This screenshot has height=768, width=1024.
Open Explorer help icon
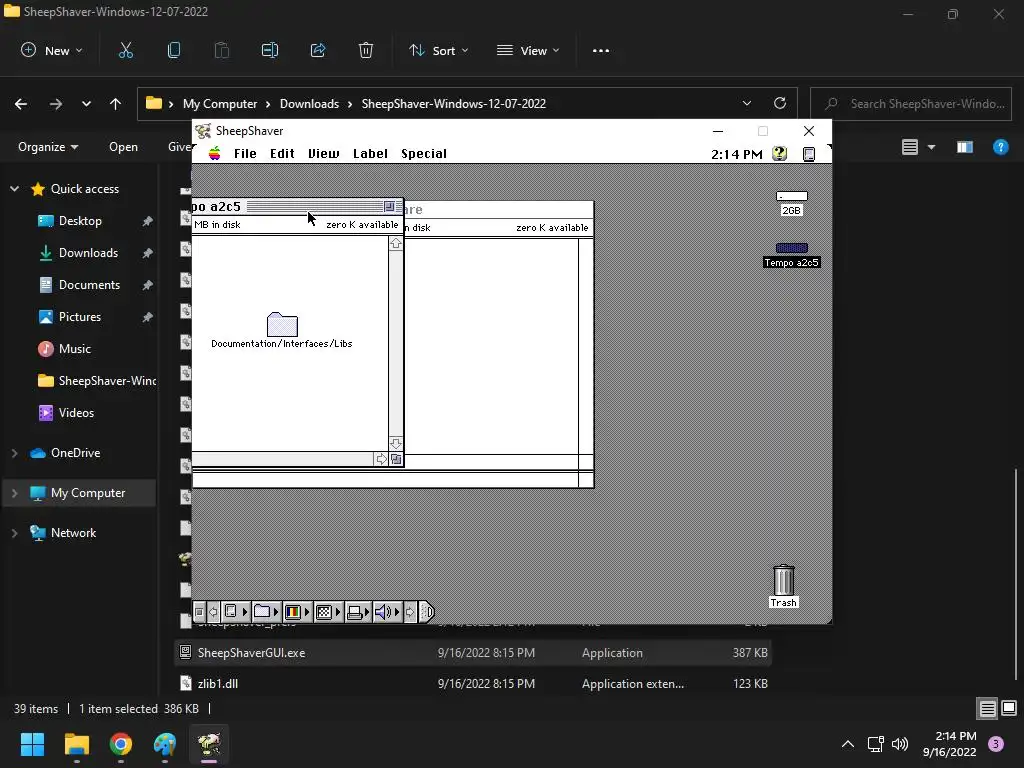pos(1000,147)
